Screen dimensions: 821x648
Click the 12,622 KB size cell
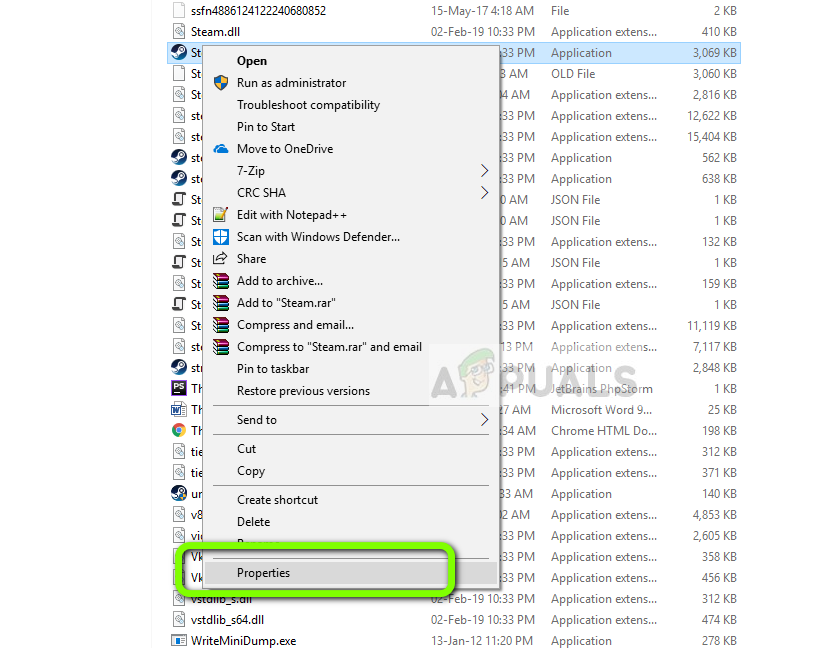click(712, 116)
